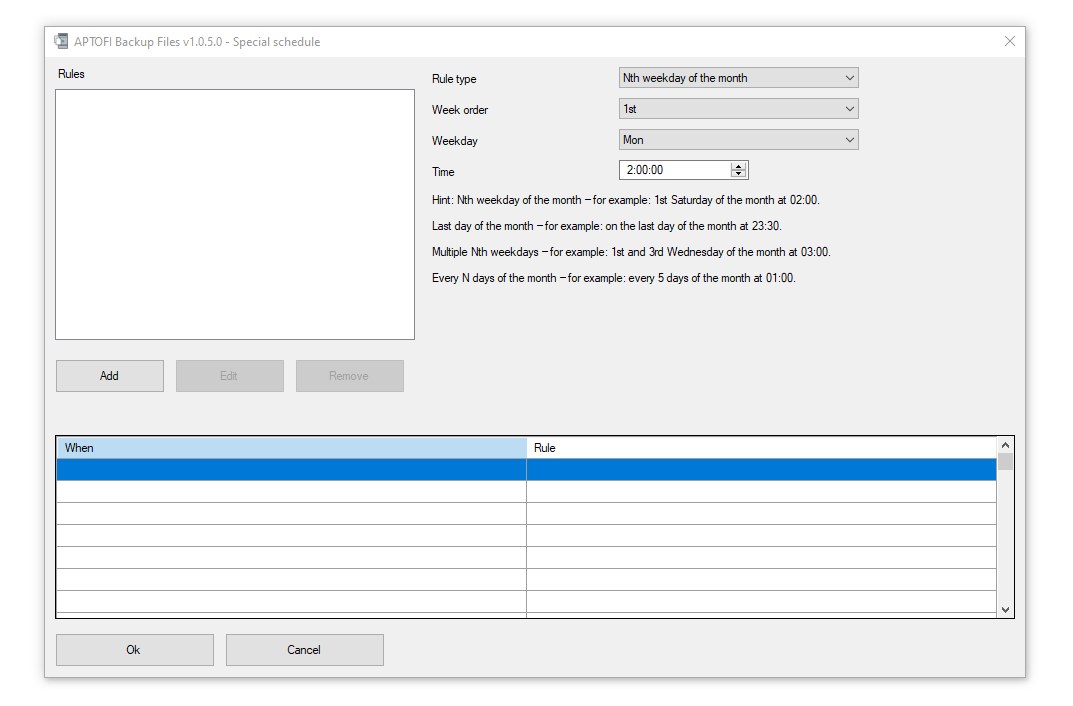Open the Weekday dropdown showing Mon
The height and width of the screenshot is (706, 1073).
coord(739,140)
